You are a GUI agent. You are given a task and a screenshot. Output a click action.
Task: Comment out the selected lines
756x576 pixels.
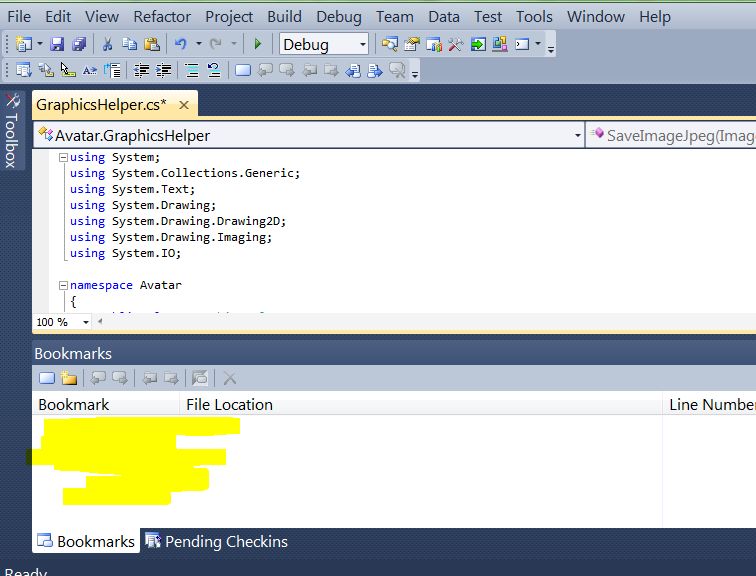[192, 70]
